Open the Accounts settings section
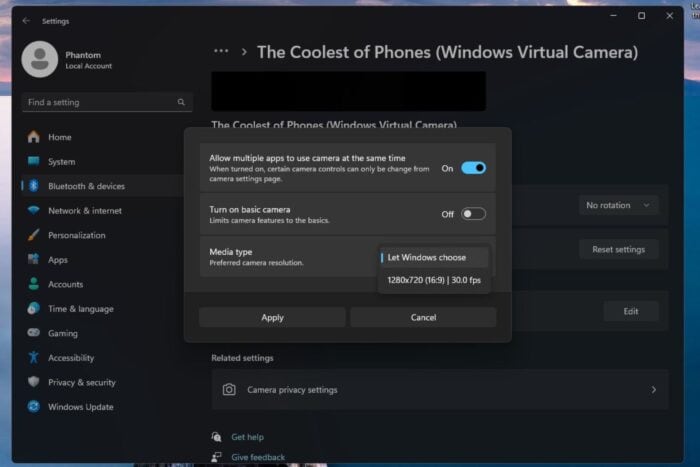700x467 pixels. tap(65, 284)
